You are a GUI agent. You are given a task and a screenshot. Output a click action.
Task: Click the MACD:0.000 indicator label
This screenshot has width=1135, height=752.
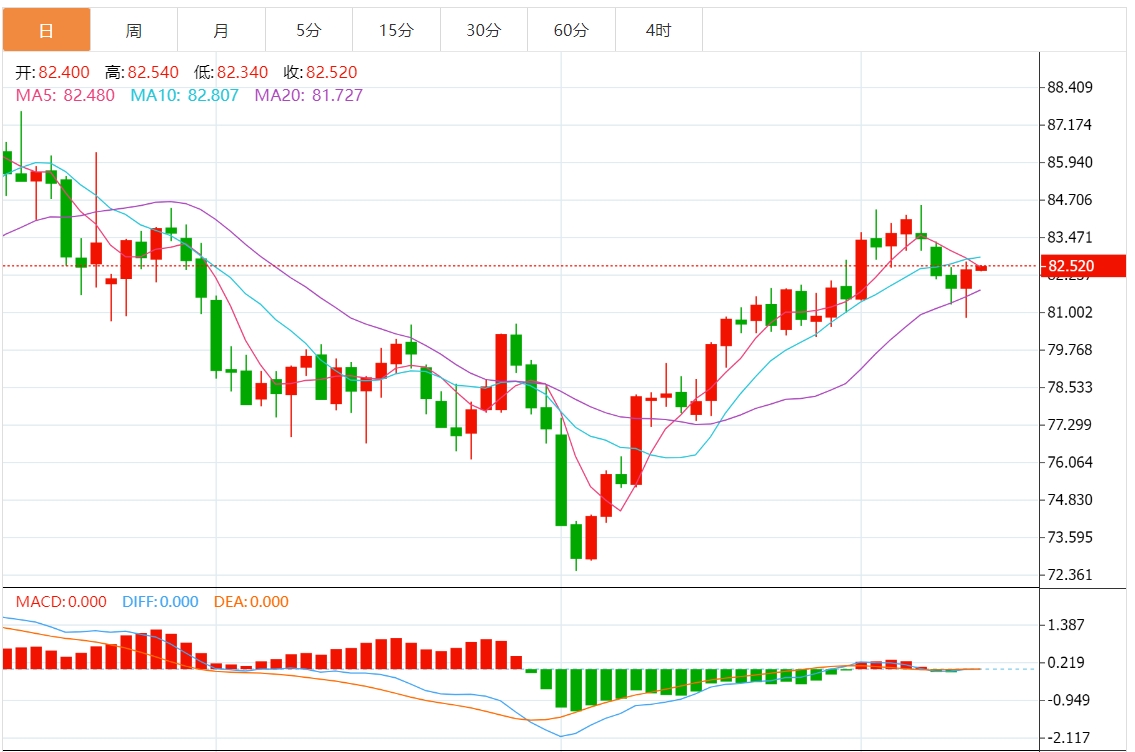coord(61,601)
